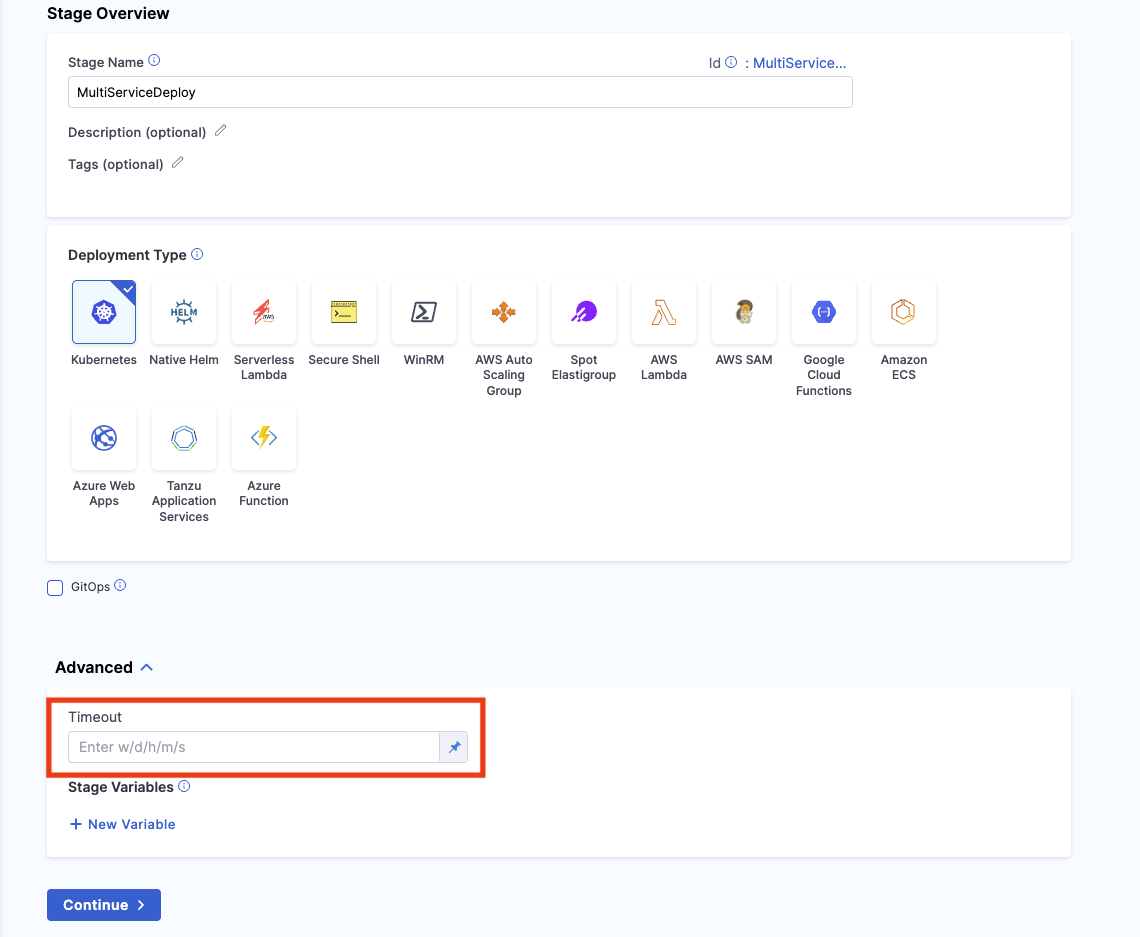This screenshot has width=1140, height=937.
Task: Pick the Secure Shell deployment type
Action: pos(344,312)
